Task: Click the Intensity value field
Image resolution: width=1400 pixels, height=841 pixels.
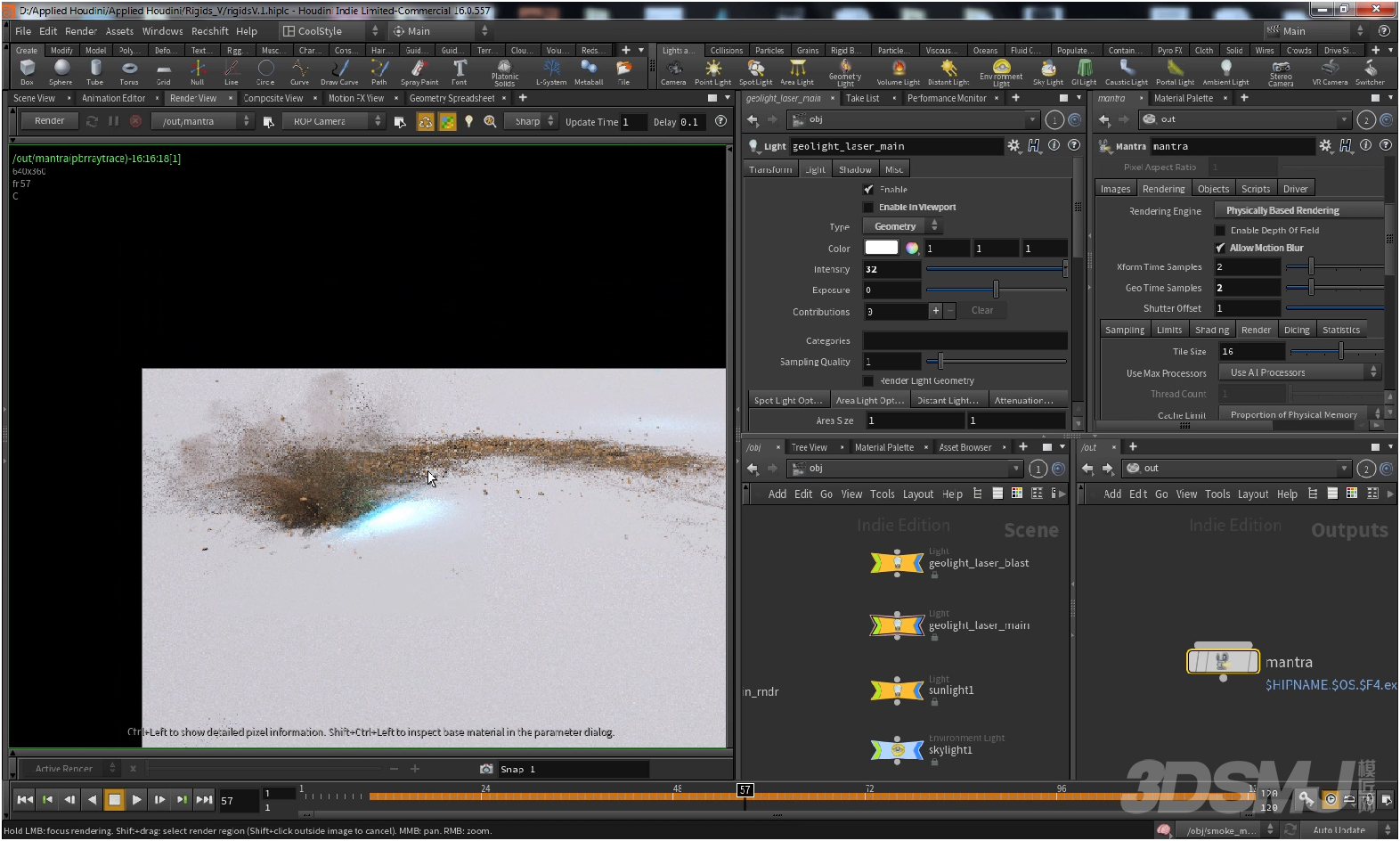Action: click(x=891, y=269)
